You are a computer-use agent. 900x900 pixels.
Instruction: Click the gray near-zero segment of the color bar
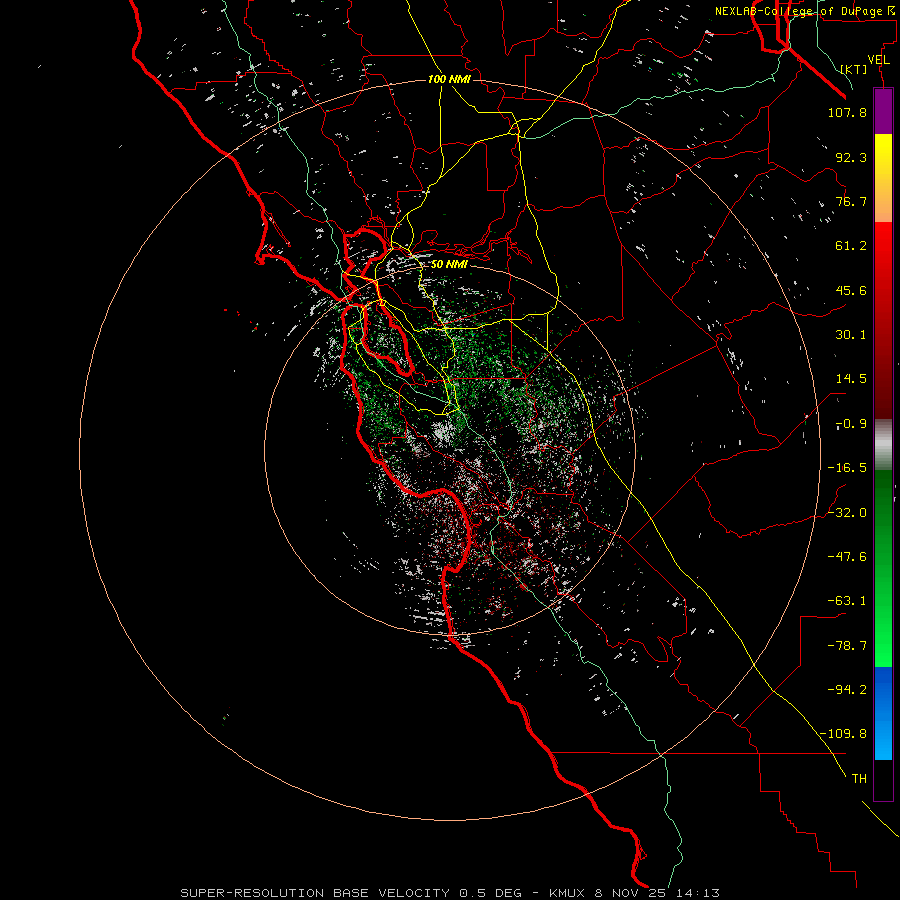[x=883, y=445]
